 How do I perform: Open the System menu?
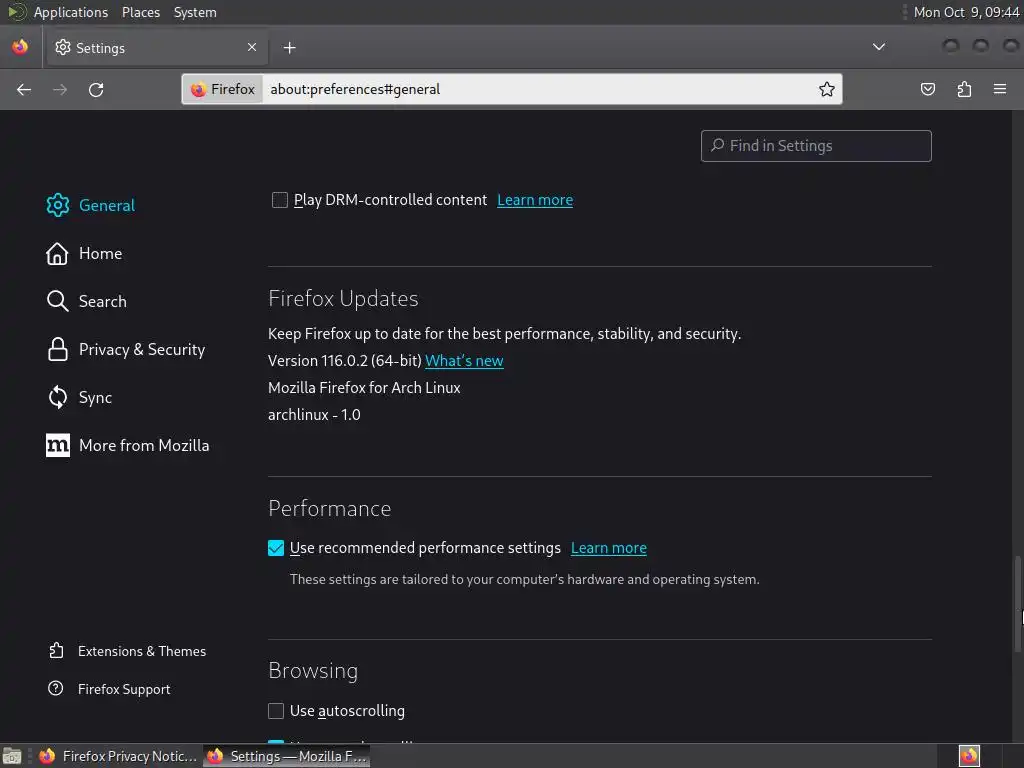point(195,12)
